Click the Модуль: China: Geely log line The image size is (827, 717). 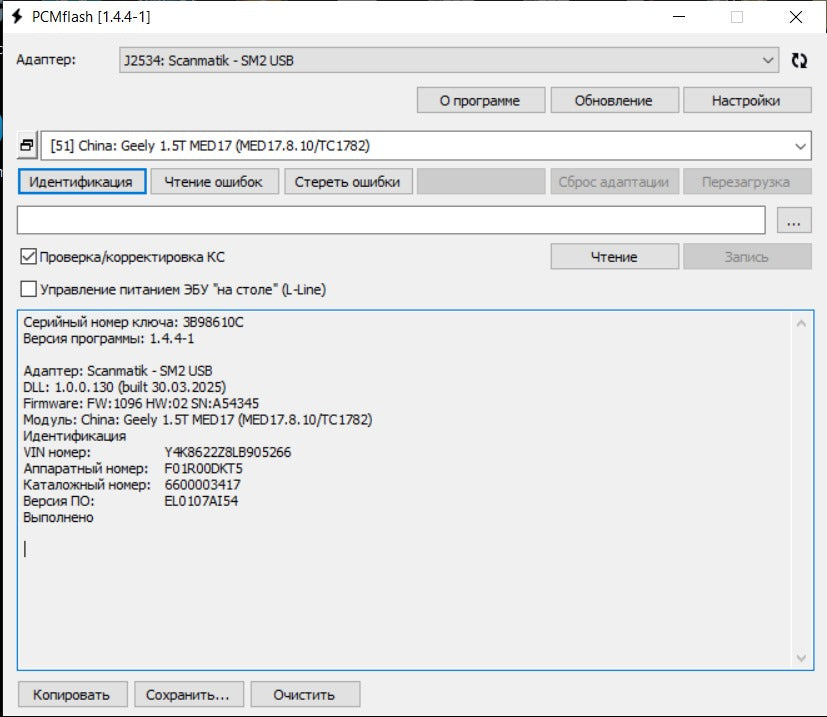point(198,420)
